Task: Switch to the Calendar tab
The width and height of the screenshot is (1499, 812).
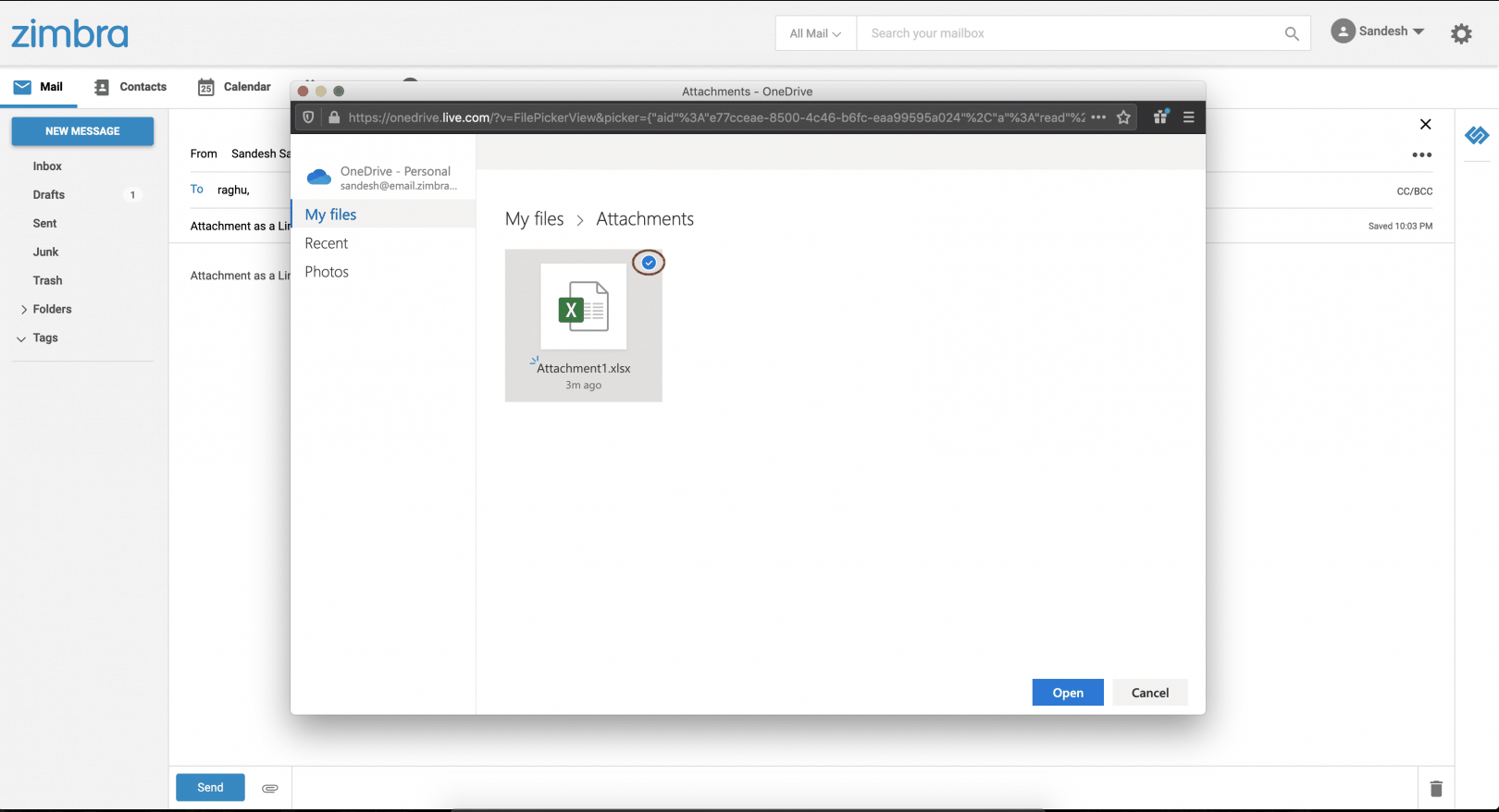Action: click(234, 87)
